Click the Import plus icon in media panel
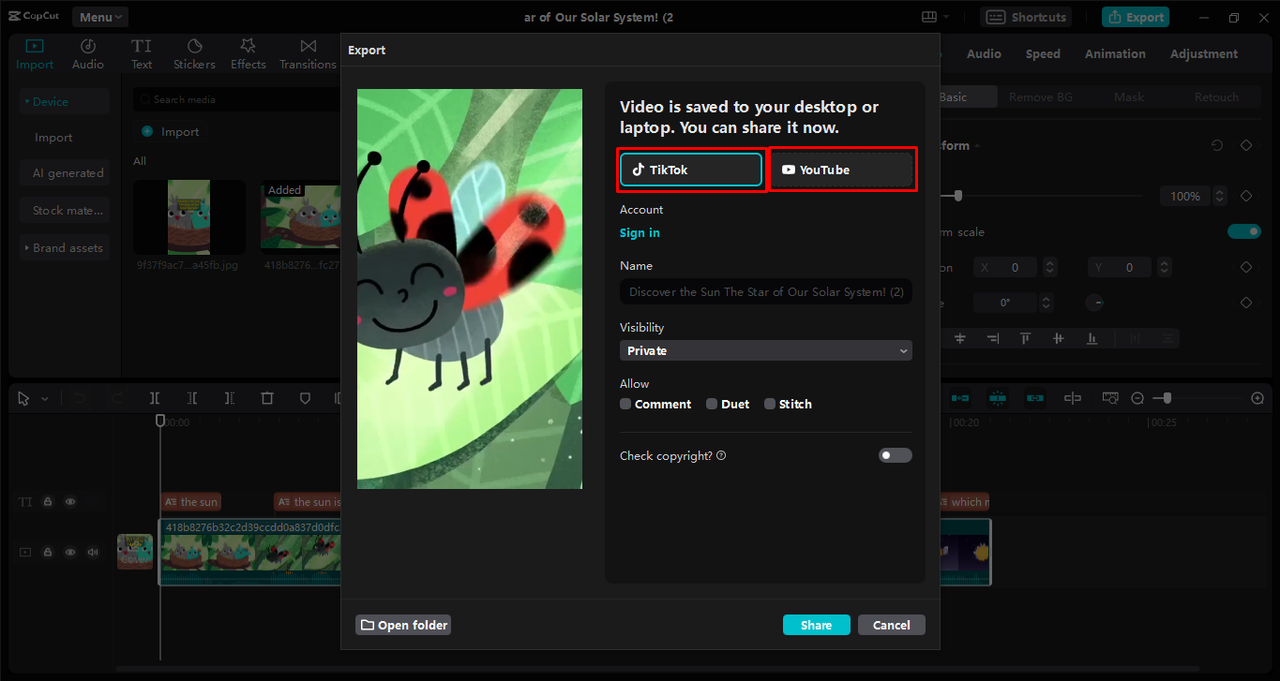1280x681 pixels. point(147,131)
